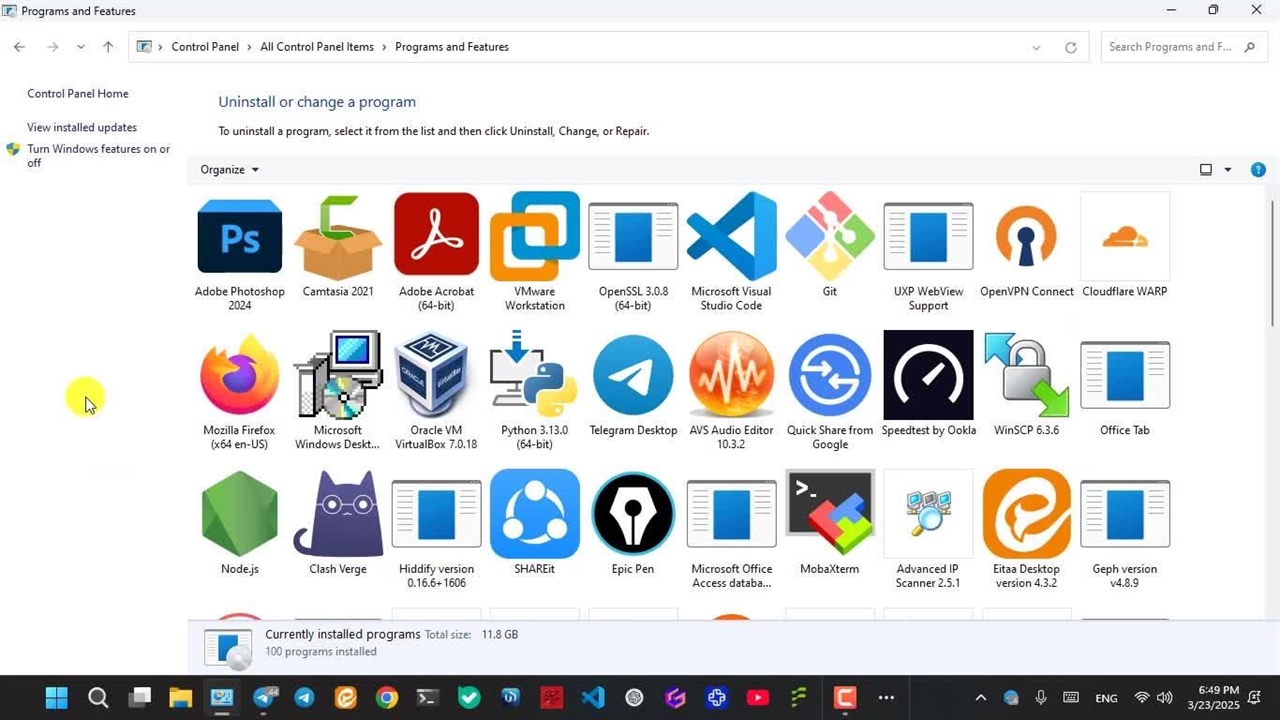Screen dimensions: 1280x720
Task: Select Microsoft Visual Studio Code entry
Action: pos(731,237)
